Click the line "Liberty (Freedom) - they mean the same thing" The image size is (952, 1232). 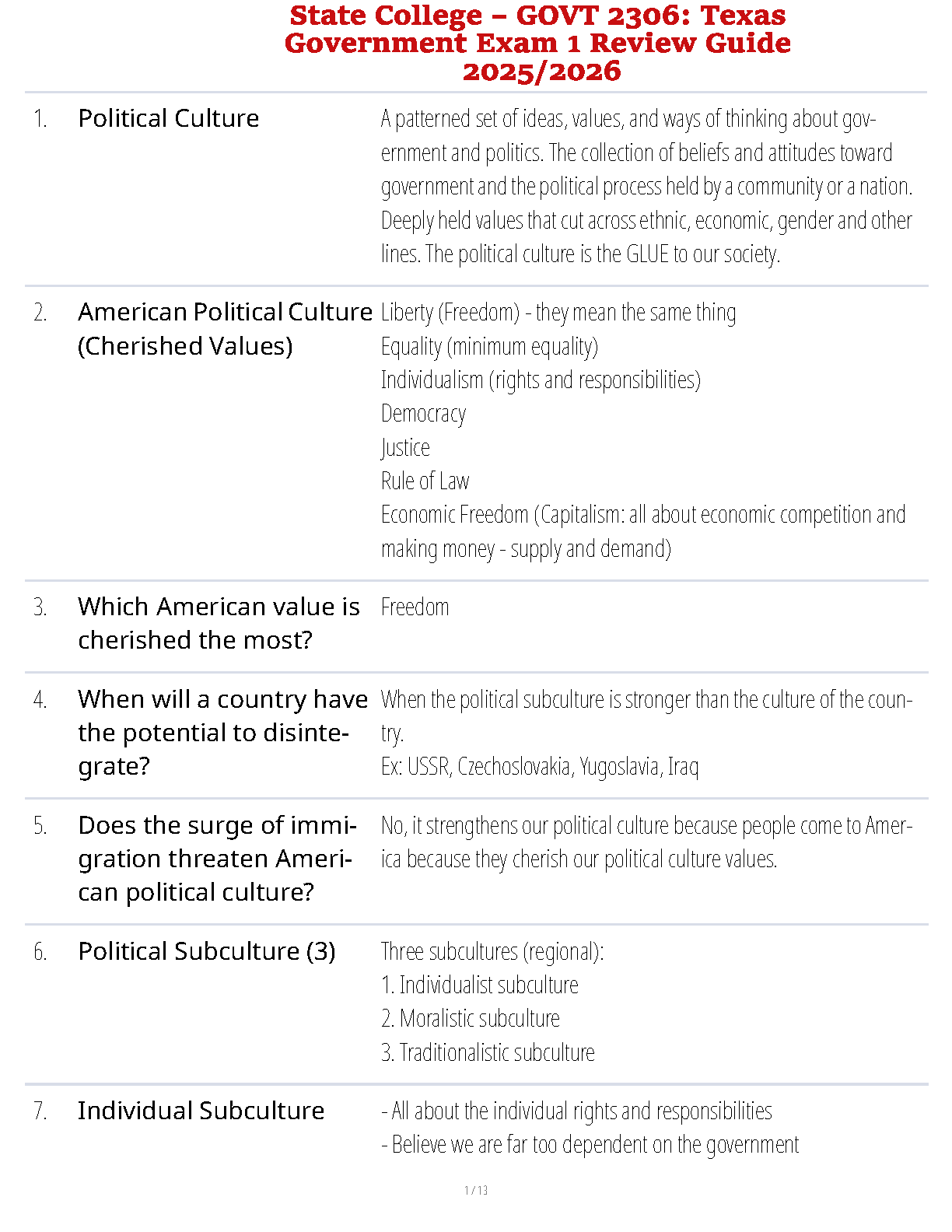coord(558,313)
